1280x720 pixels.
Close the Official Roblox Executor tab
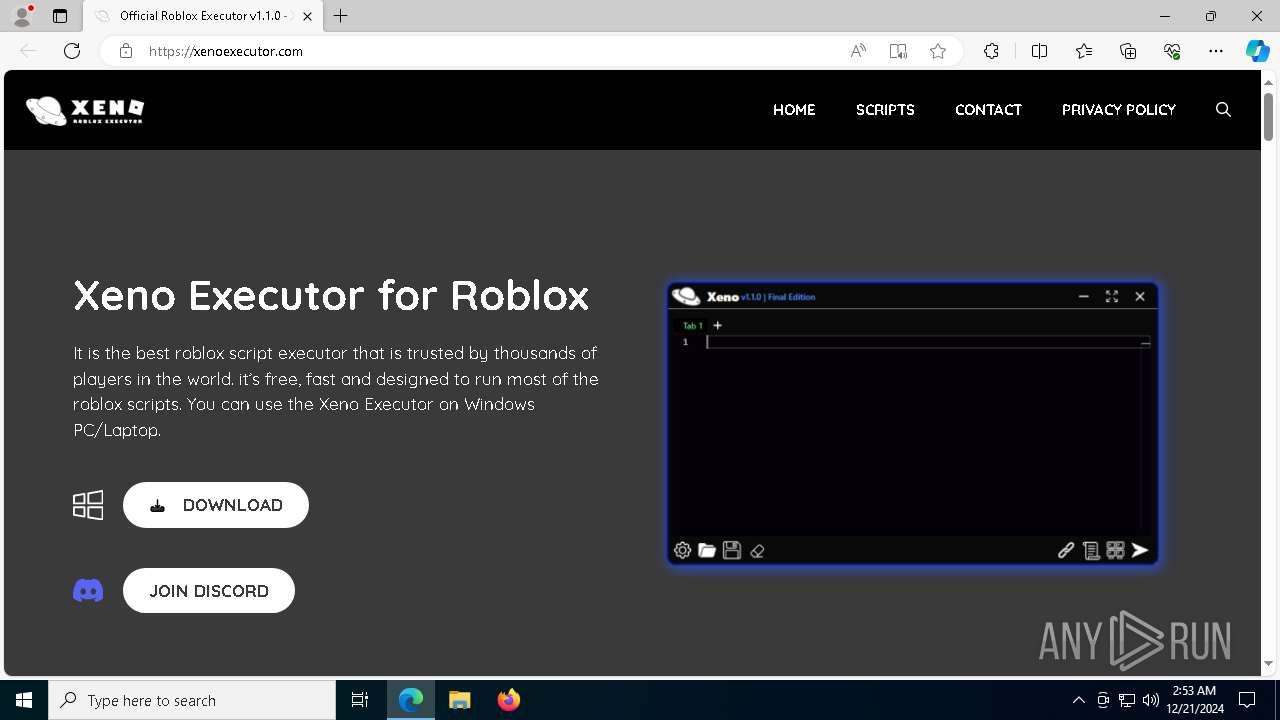coord(308,16)
